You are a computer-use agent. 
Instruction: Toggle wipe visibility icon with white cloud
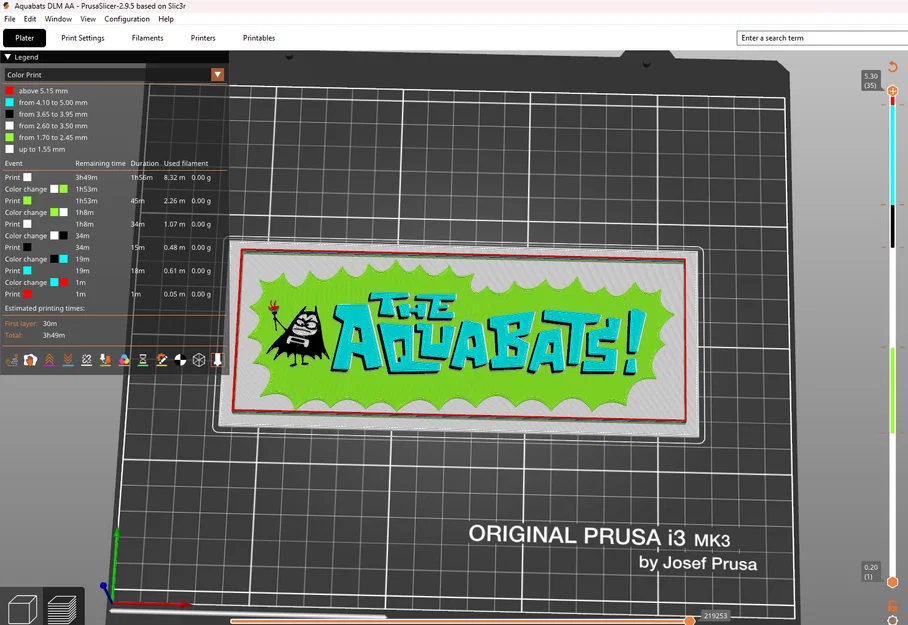click(30, 360)
